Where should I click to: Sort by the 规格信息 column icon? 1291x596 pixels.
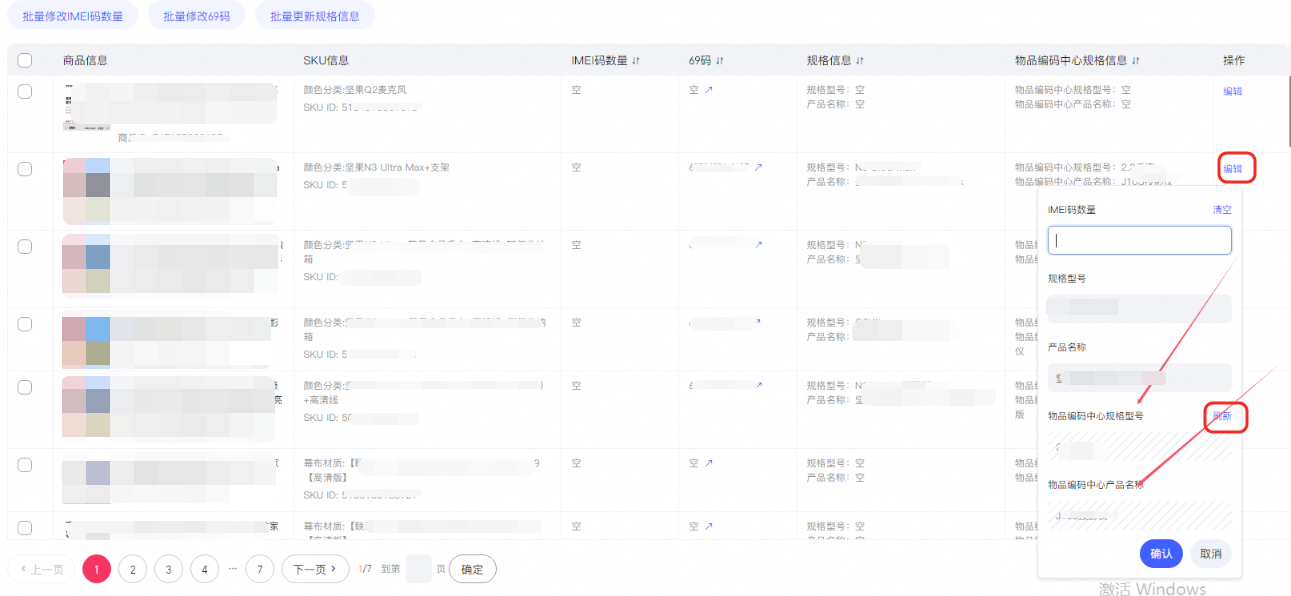tap(860, 61)
